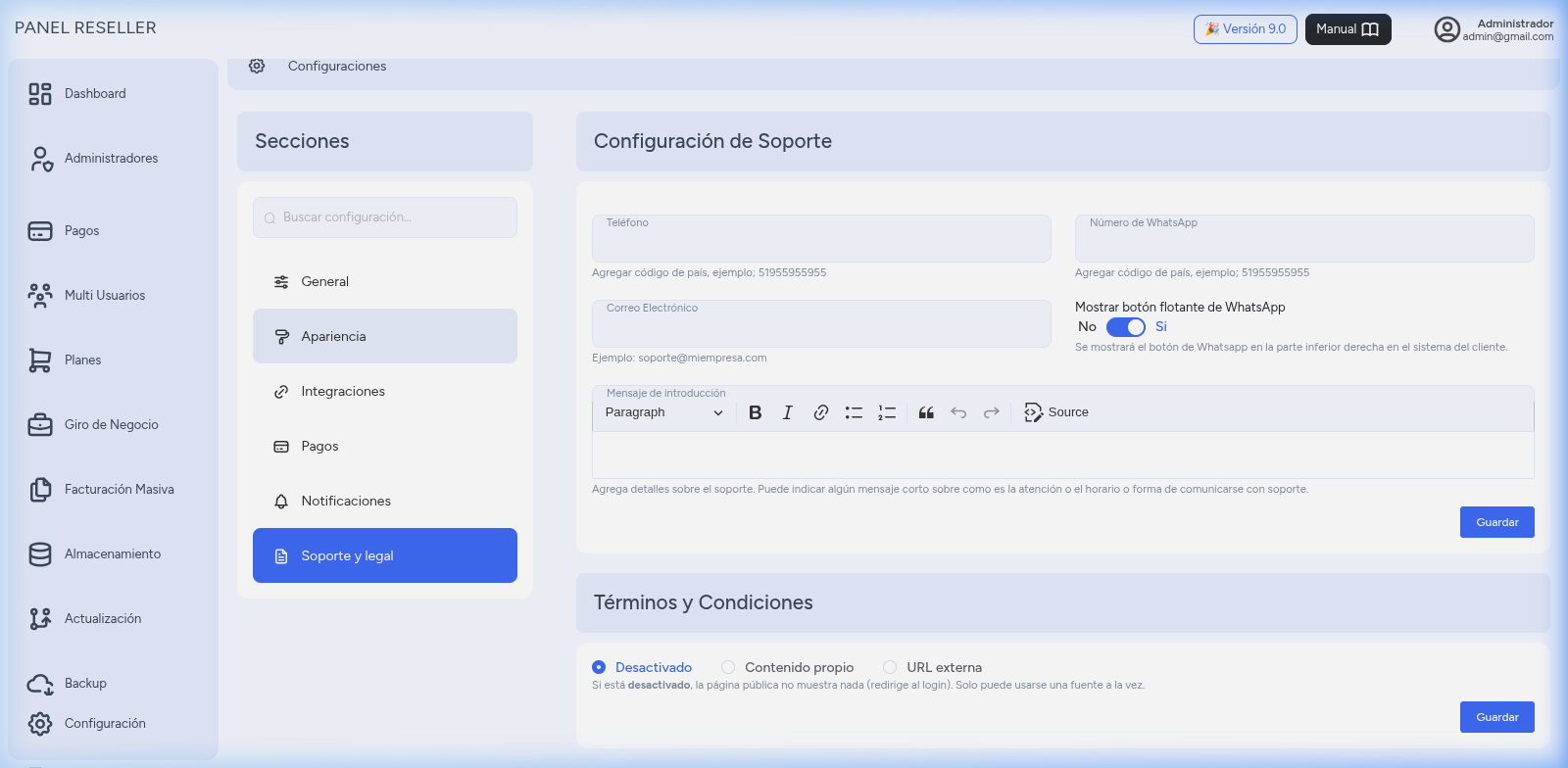Toggle the floating WhatsApp button switch

pyautogui.click(x=1126, y=327)
